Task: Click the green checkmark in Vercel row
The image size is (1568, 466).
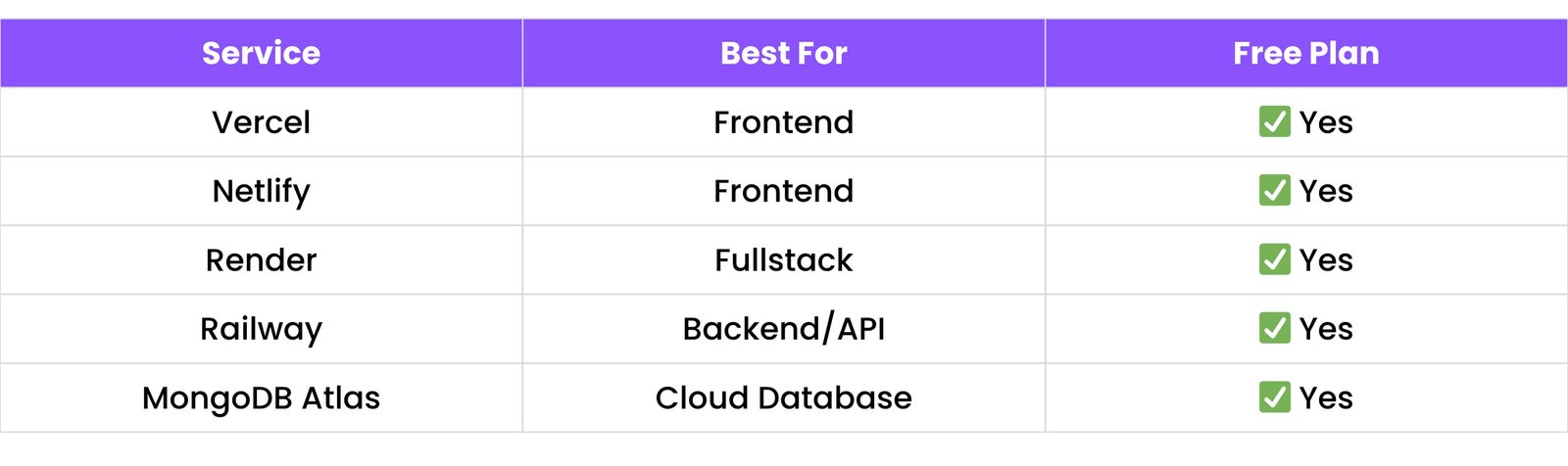Action: pyautogui.click(x=1274, y=122)
